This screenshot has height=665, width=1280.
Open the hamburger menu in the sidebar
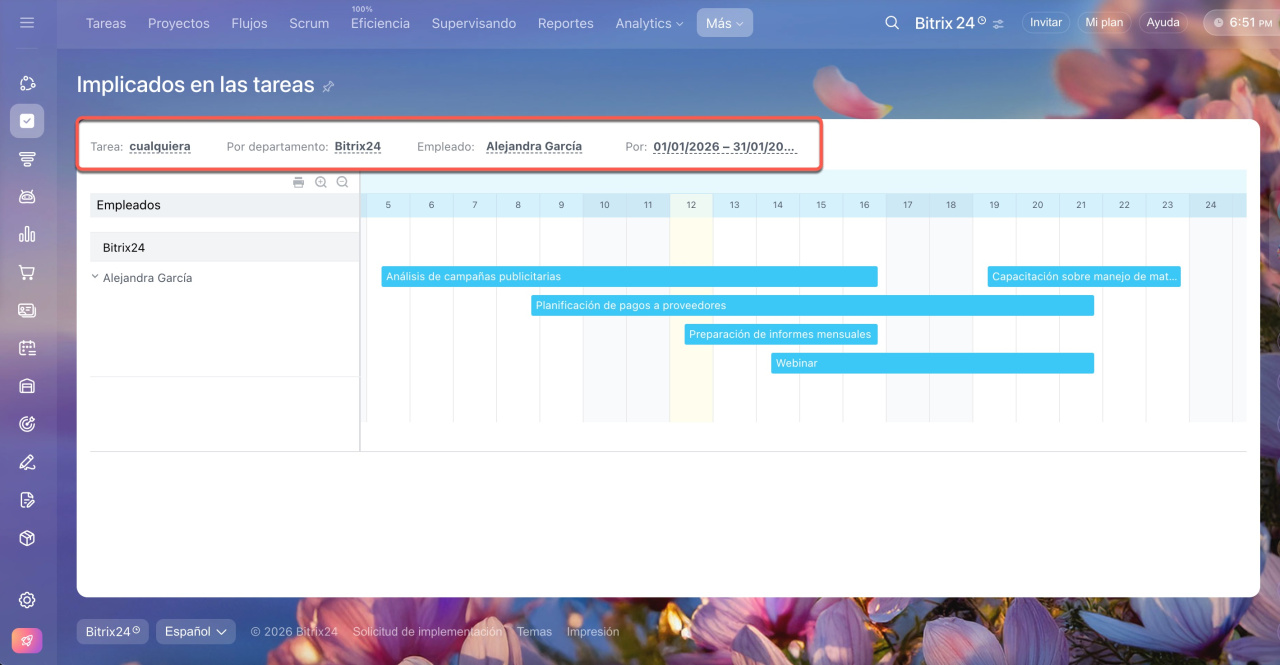click(x=27, y=22)
